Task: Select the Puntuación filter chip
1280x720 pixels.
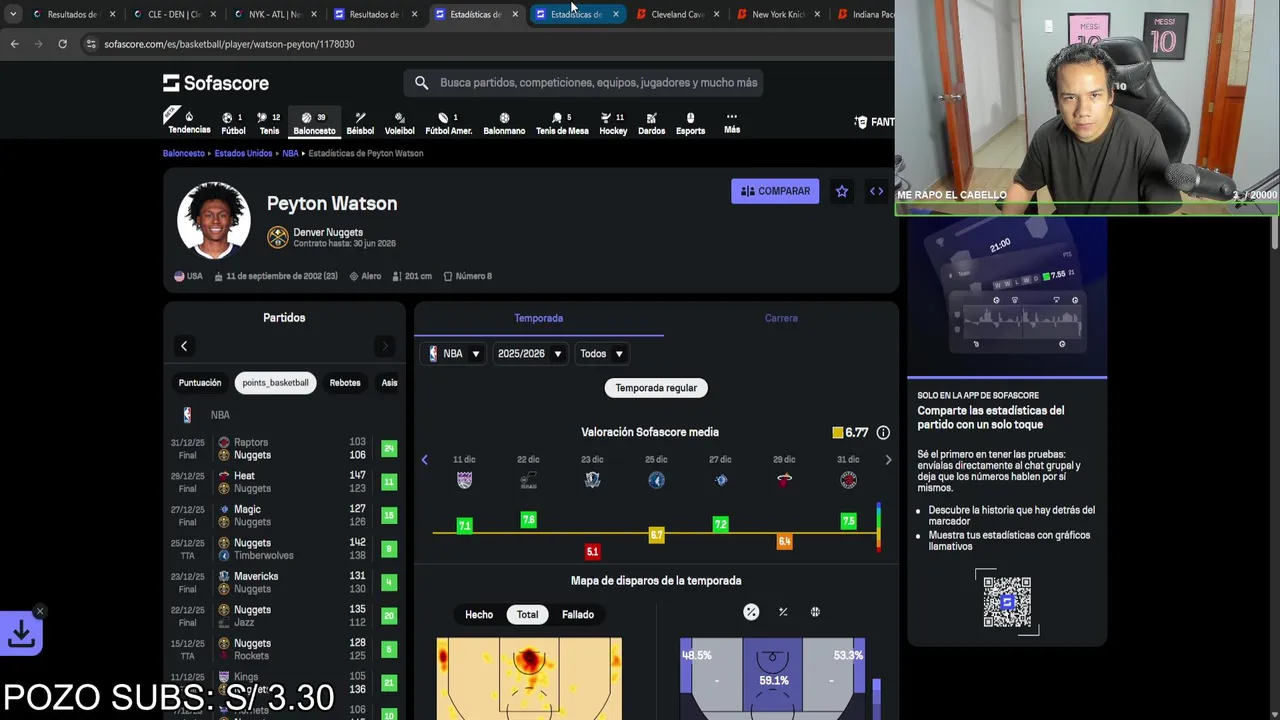Action: pos(200,383)
